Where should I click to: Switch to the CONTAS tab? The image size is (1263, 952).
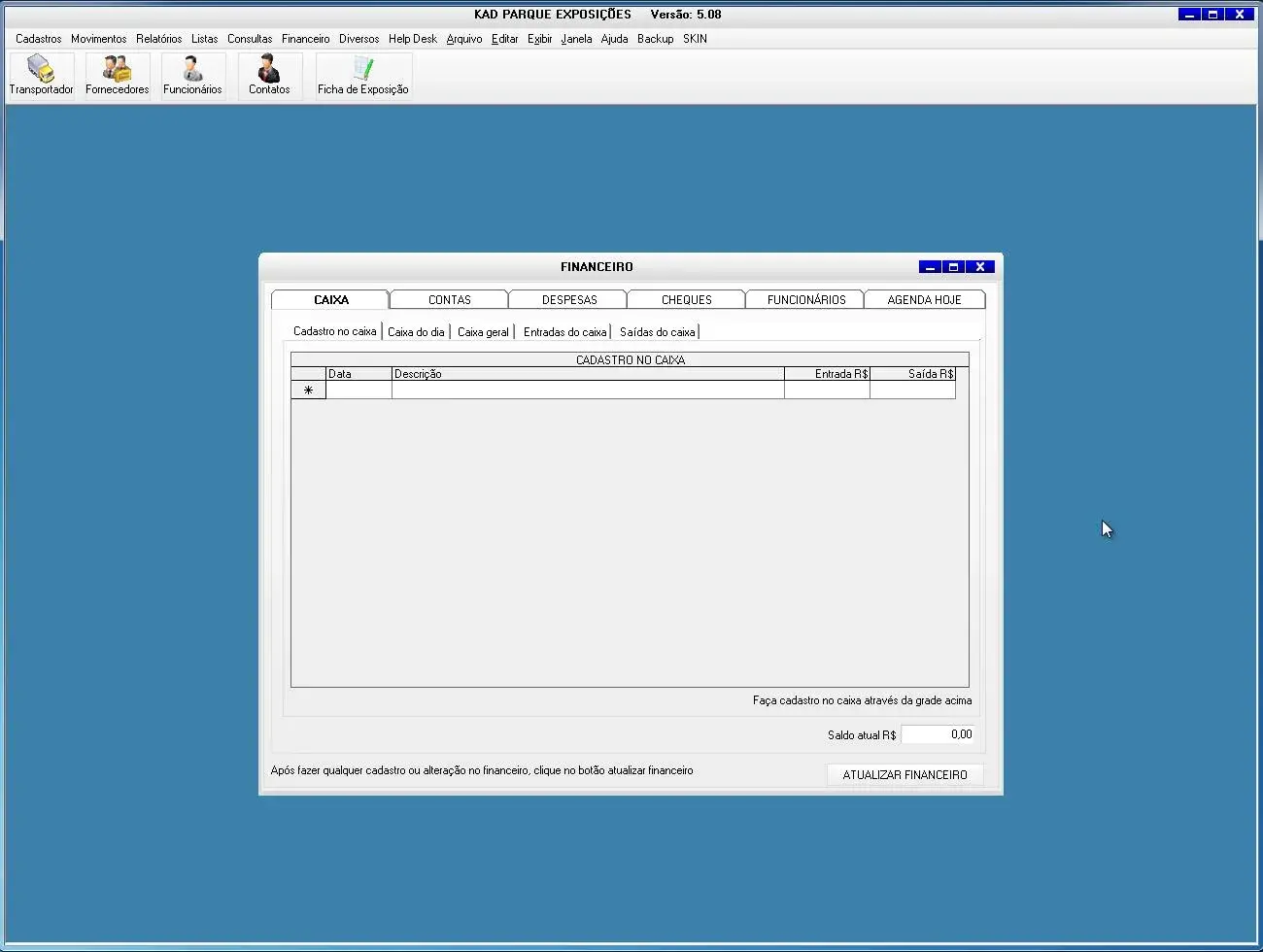click(x=449, y=299)
